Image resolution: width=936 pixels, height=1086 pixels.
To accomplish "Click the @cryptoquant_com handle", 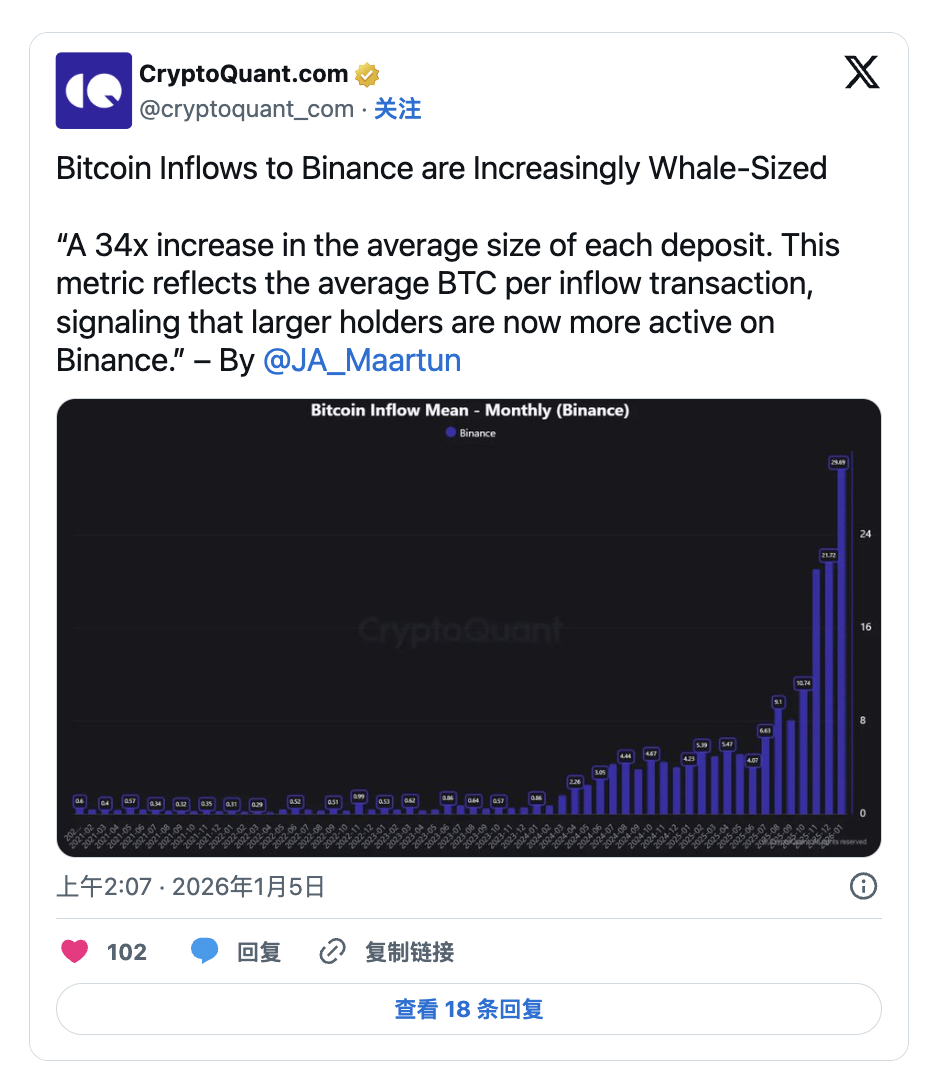I will tap(246, 109).
